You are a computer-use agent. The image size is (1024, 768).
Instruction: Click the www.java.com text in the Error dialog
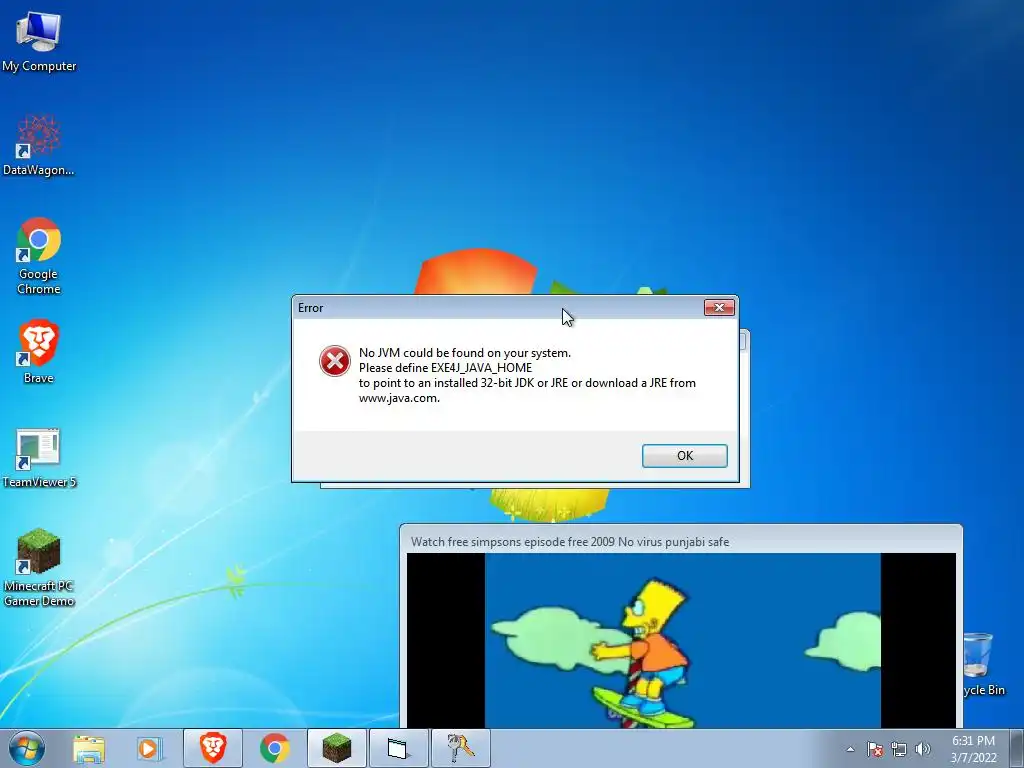pos(399,398)
